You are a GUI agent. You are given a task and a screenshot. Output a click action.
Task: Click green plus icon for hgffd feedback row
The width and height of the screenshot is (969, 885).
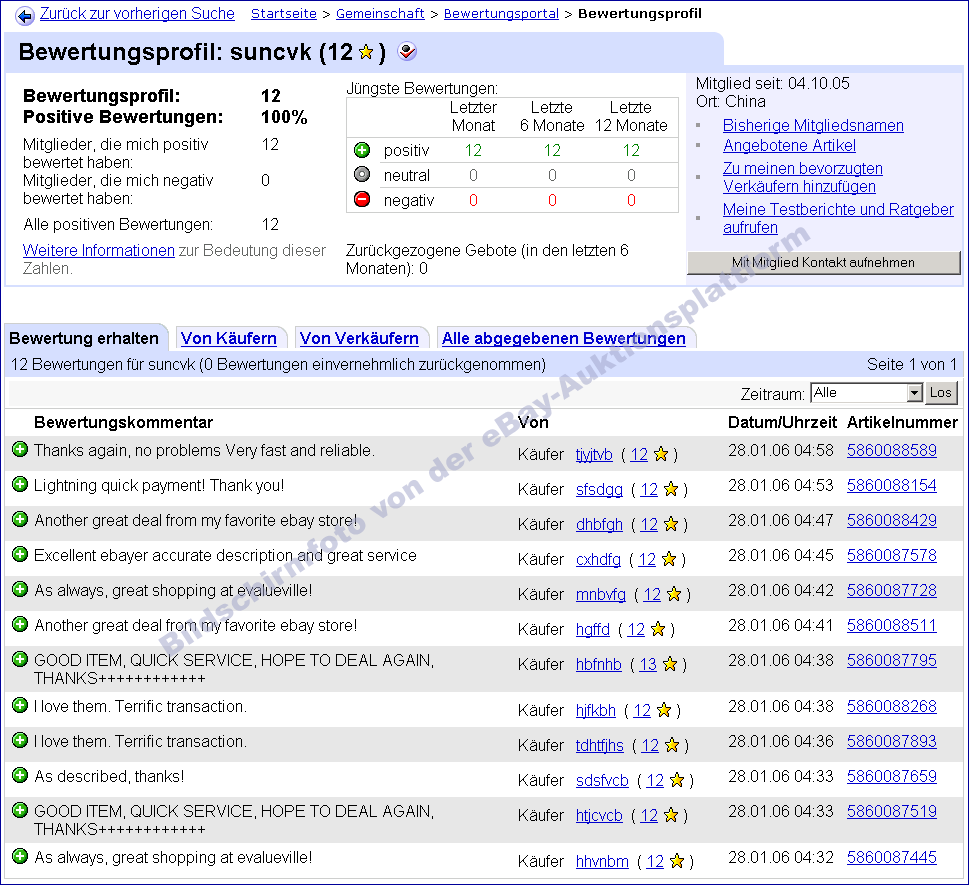pos(20,624)
